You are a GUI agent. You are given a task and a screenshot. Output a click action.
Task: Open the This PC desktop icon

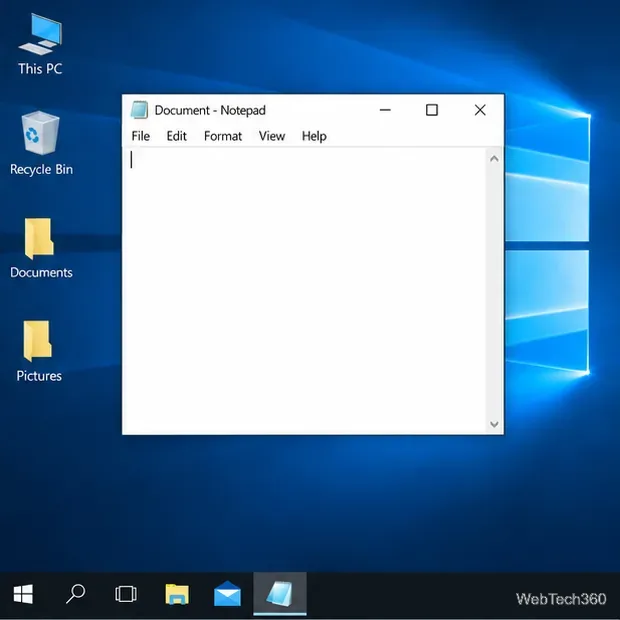[40, 43]
